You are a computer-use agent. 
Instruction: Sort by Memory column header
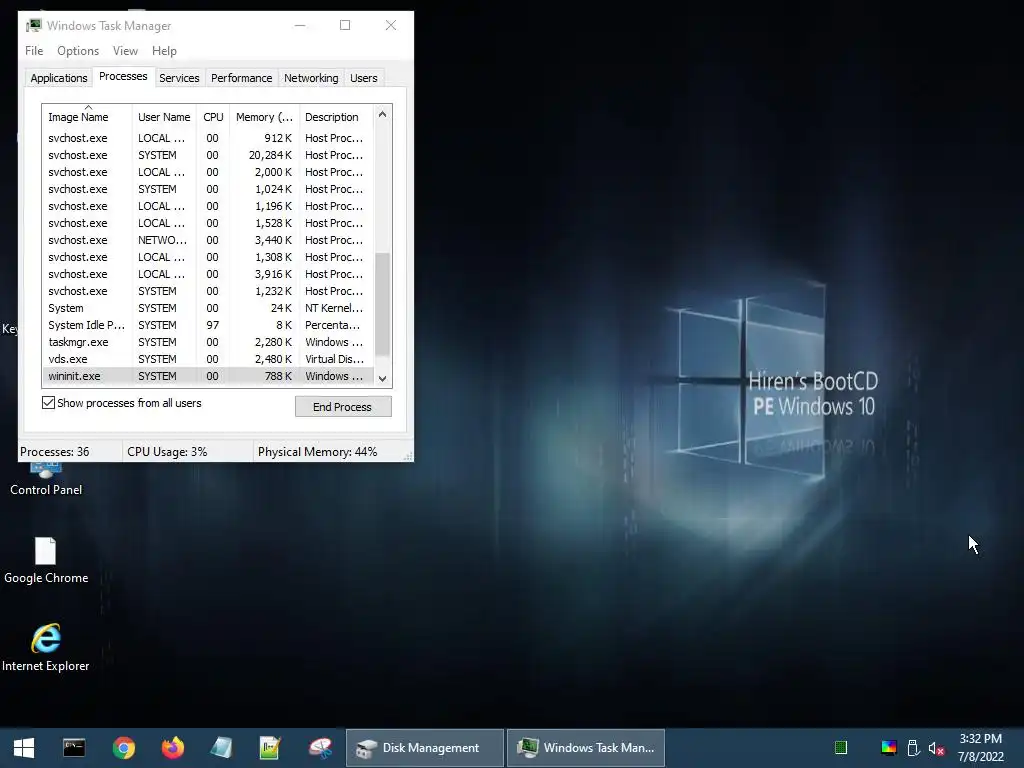point(264,117)
